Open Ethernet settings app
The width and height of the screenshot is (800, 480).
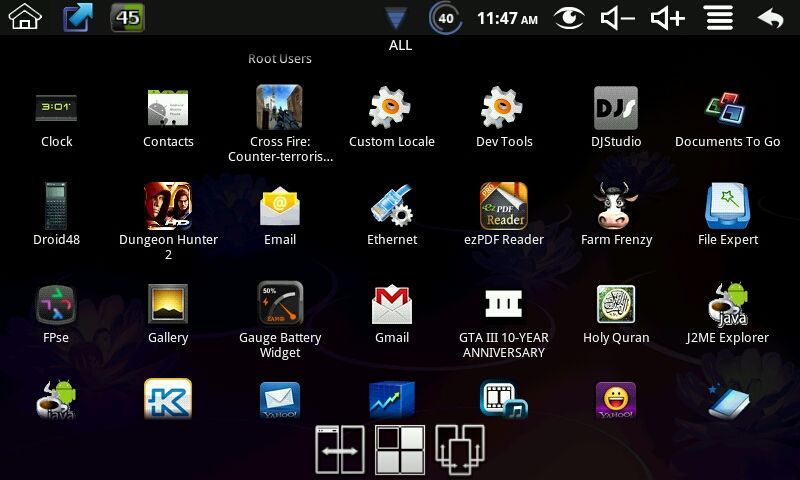(391, 206)
